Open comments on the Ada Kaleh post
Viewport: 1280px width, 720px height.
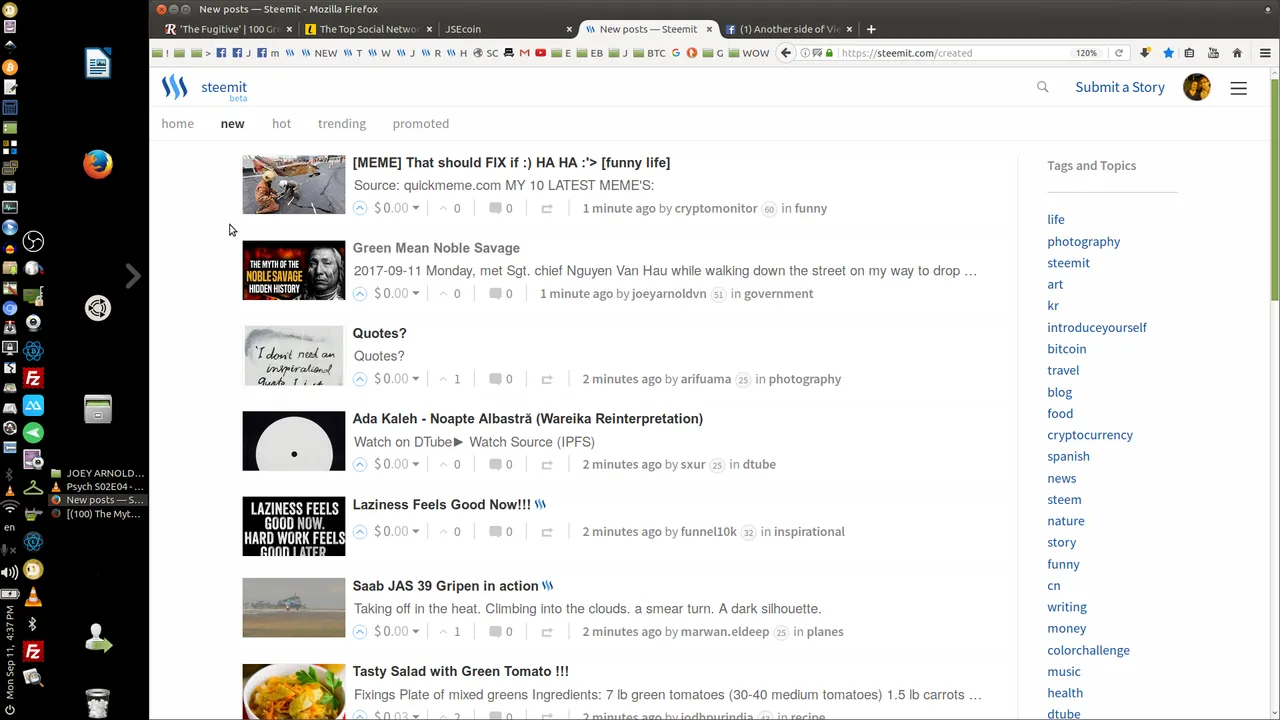(500, 464)
